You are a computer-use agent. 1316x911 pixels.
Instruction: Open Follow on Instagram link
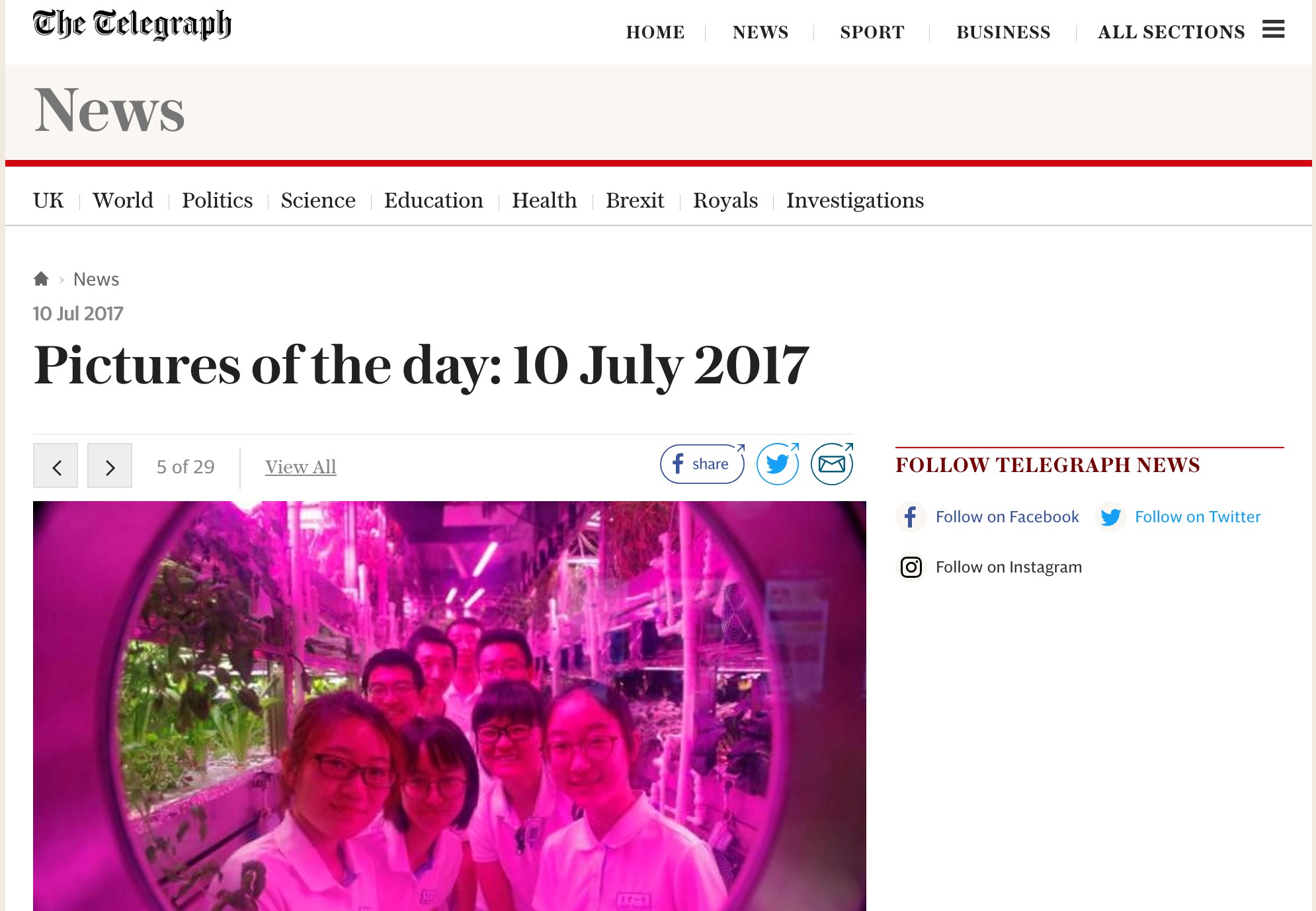(1008, 567)
